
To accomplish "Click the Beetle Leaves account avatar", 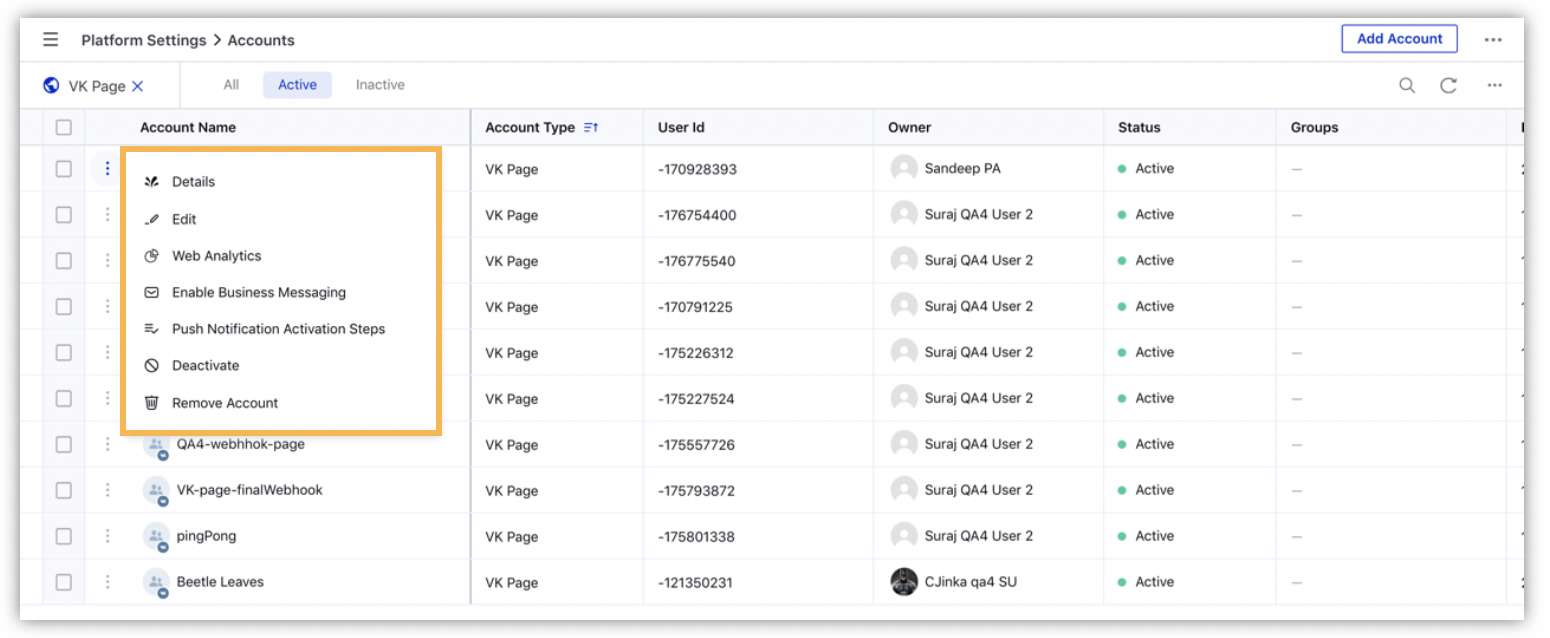I will click(x=156, y=583).
